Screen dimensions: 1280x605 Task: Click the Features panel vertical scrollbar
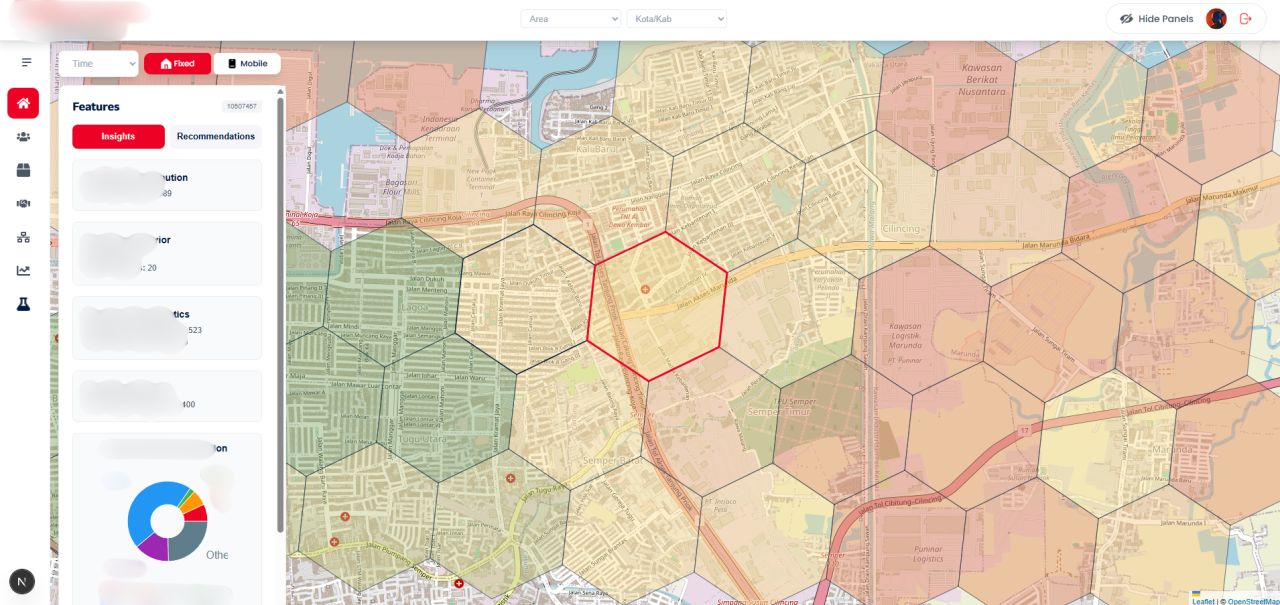pos(281,314)
